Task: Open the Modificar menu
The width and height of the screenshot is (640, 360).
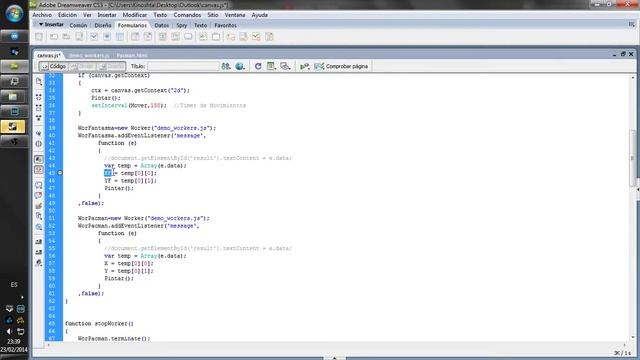Action: click(x=135, y=15)
